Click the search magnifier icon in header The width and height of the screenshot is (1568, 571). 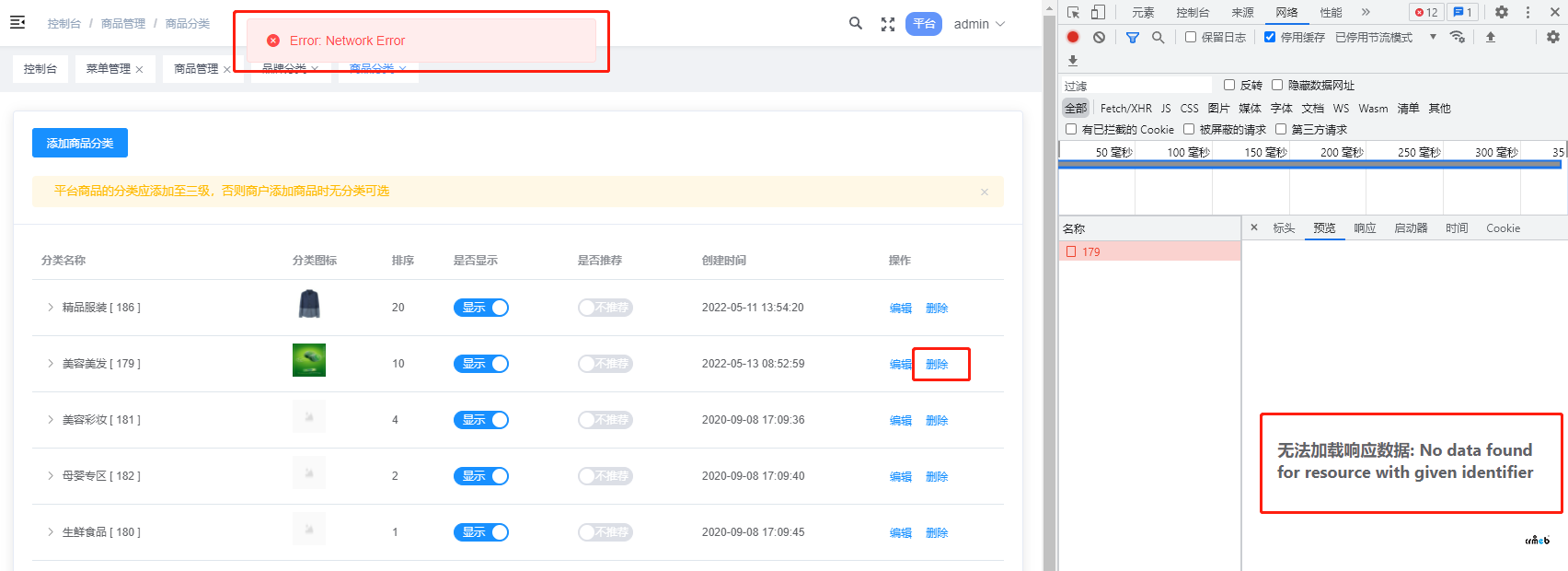click(856, 24)
